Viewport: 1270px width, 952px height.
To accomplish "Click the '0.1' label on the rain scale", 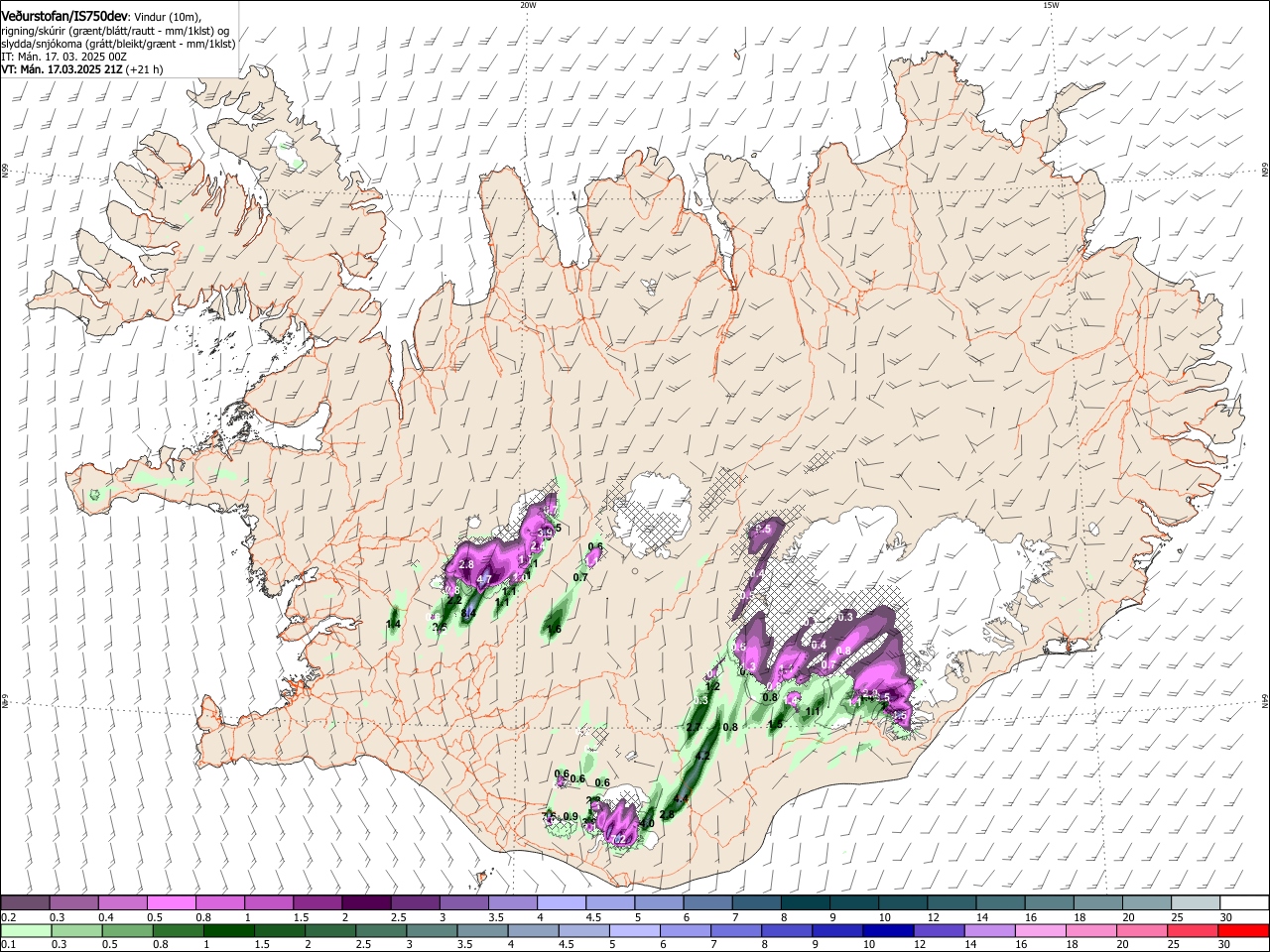I will coord(7,945).
